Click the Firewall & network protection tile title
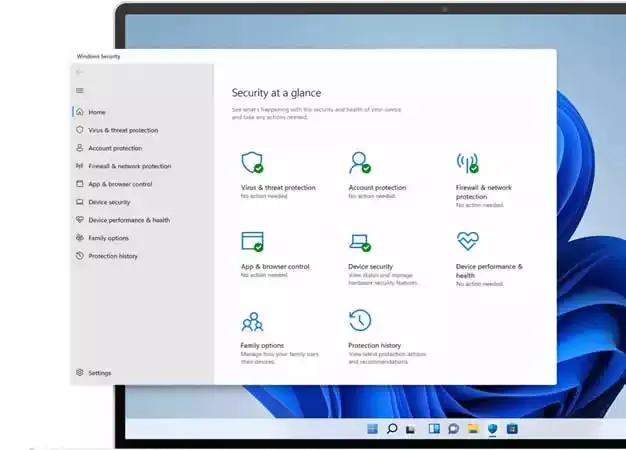This screenshot has width=626, height=450. [483, 192]
